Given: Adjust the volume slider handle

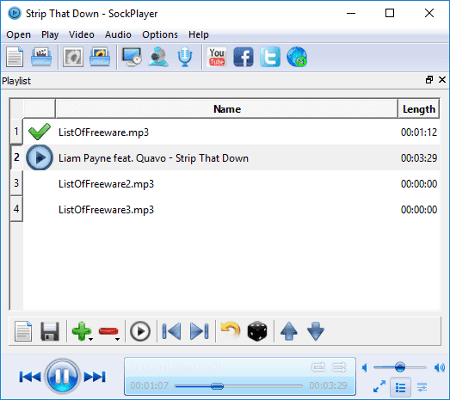Looking at the screenshot, I should point(400,367).
